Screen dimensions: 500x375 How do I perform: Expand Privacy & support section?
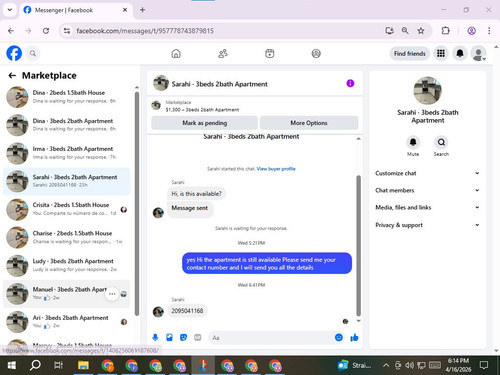(428, 225)
